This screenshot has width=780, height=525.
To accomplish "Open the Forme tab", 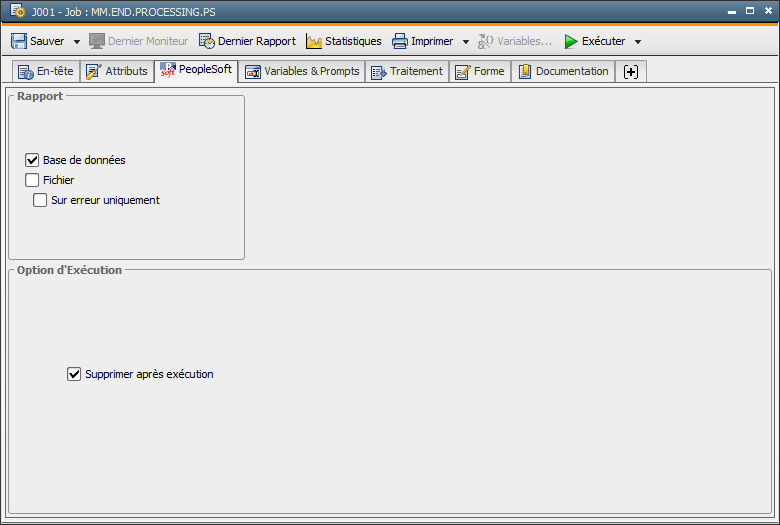I will (x=479, y=71).
